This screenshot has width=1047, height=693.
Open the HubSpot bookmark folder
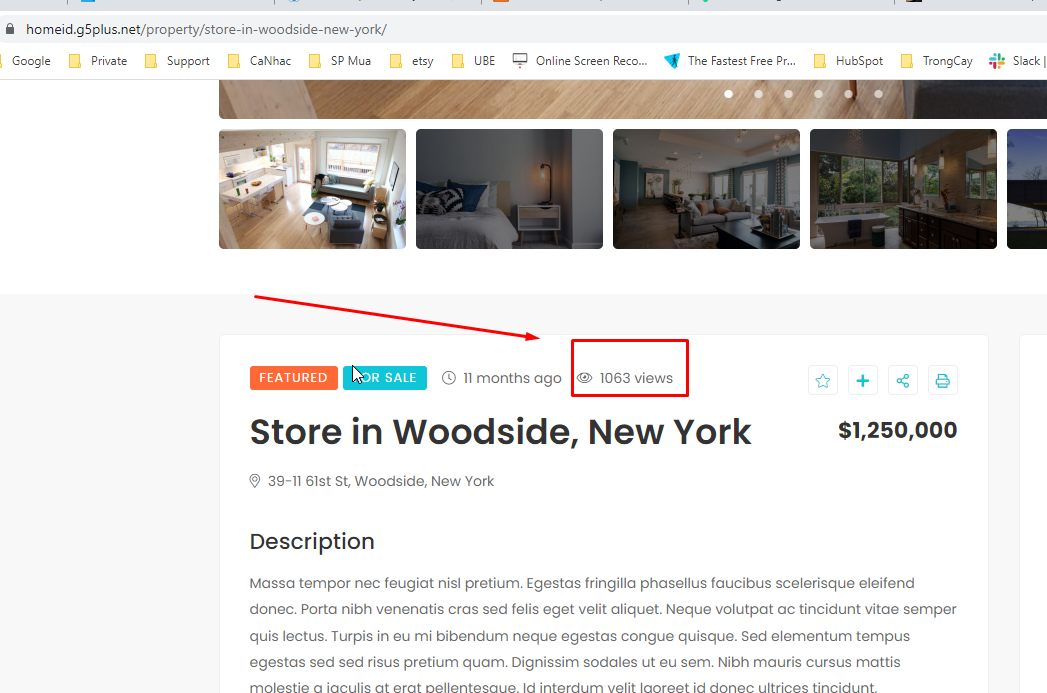pos(848,61)
